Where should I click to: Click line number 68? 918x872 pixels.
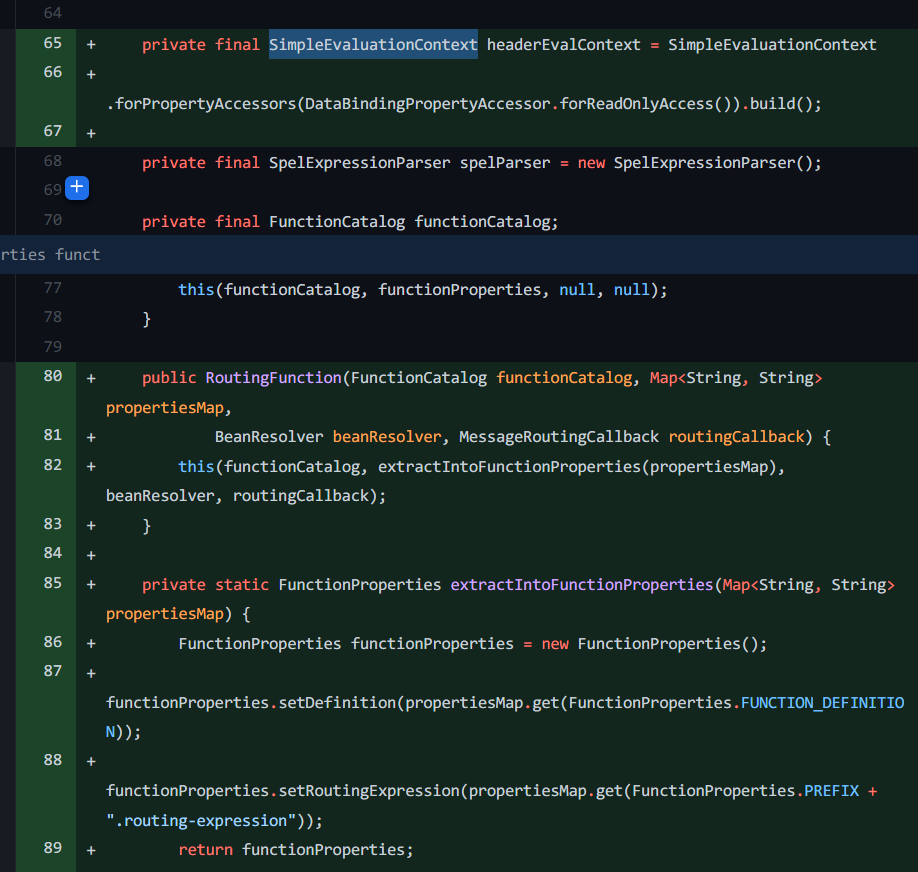point(53,161)
